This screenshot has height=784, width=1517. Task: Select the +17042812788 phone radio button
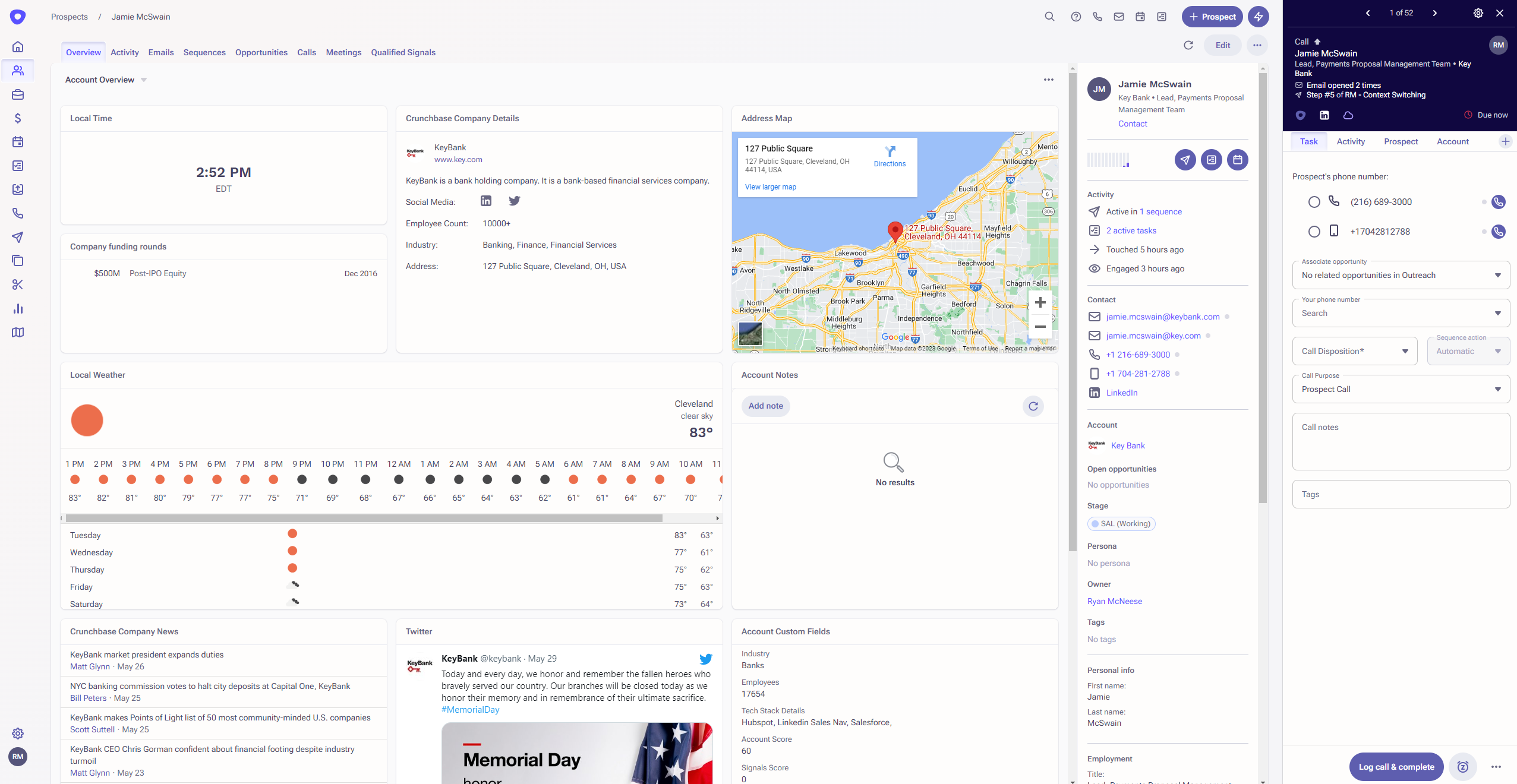pyautogui.click(x=1314, y=232)
